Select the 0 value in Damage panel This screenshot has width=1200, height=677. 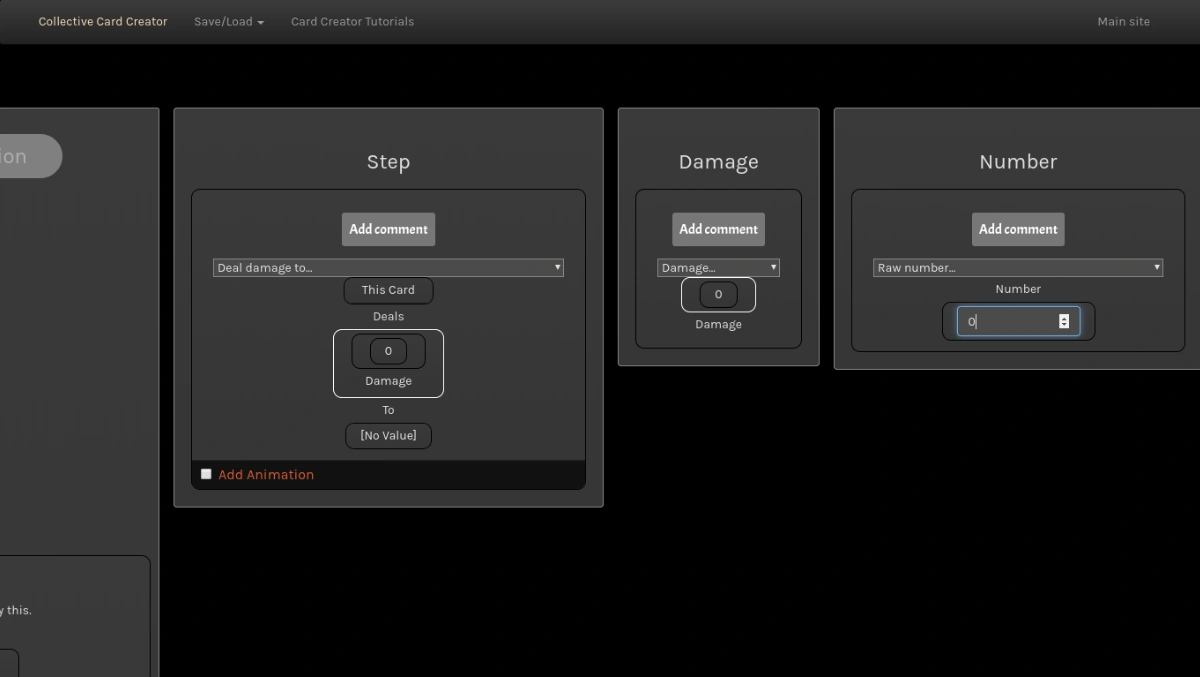(718, 294)
